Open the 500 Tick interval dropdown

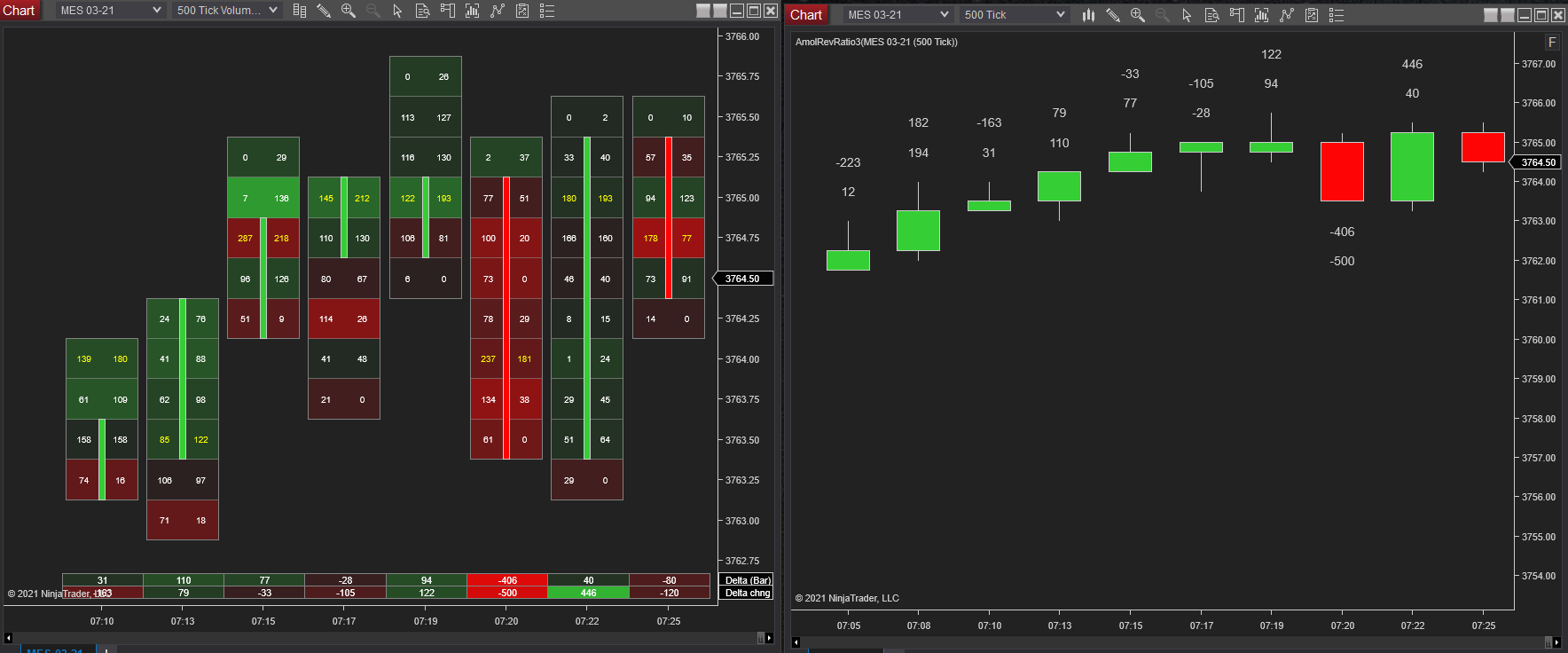coord(1015,15)
